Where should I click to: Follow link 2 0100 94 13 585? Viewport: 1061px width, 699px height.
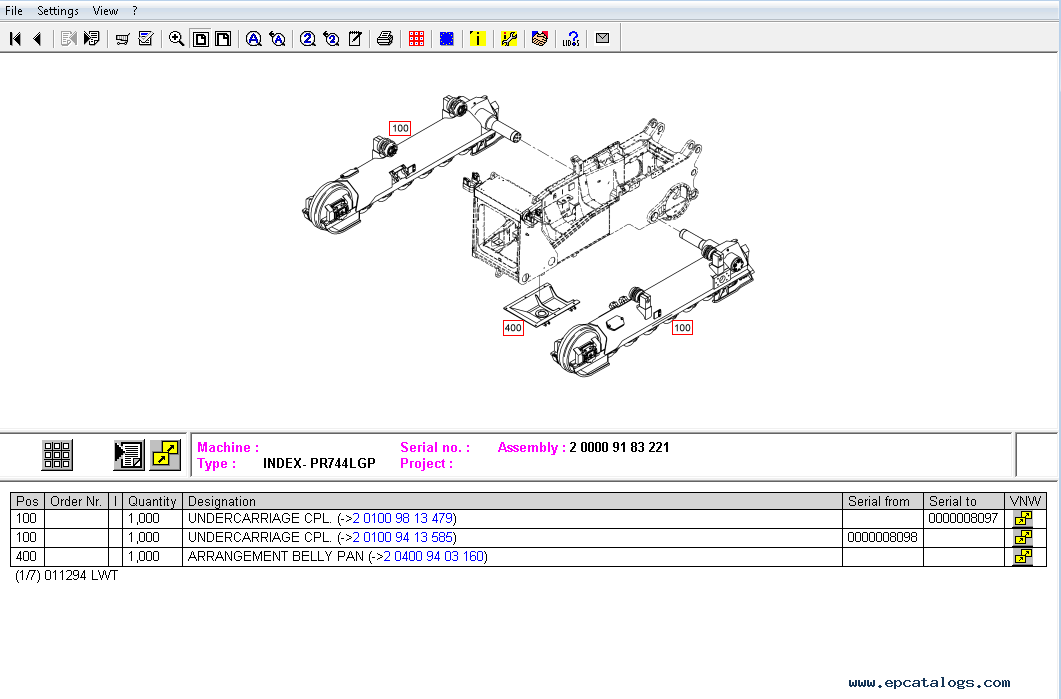pos(403,538)
